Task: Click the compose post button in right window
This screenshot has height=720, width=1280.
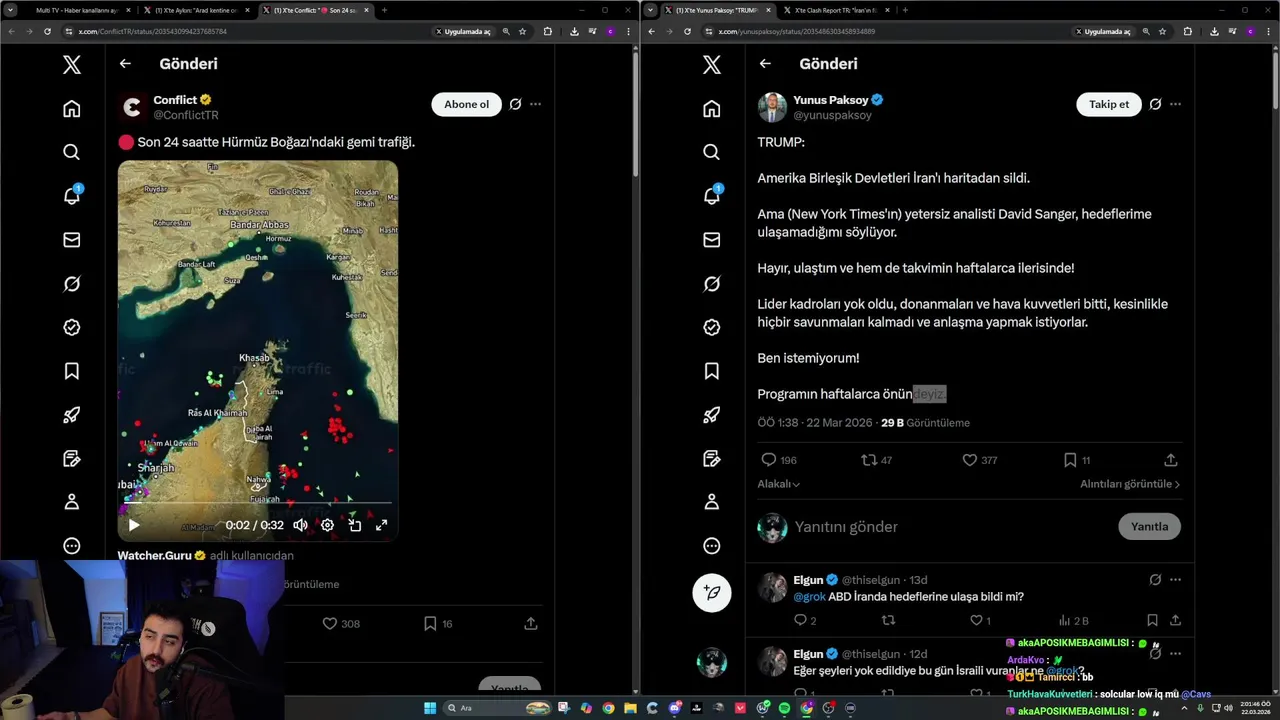Action: pyautogui.click(x=712, y=593)
